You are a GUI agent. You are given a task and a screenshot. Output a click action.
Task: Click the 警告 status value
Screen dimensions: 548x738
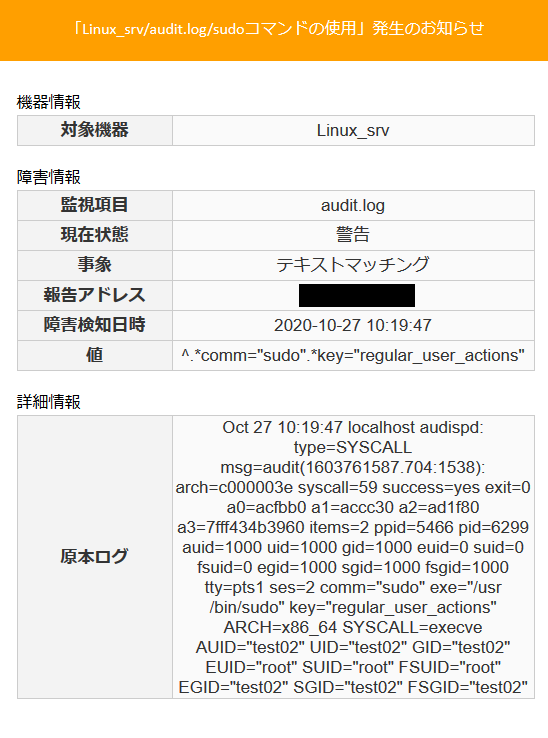pyautogui.click(x=353, y=235)
